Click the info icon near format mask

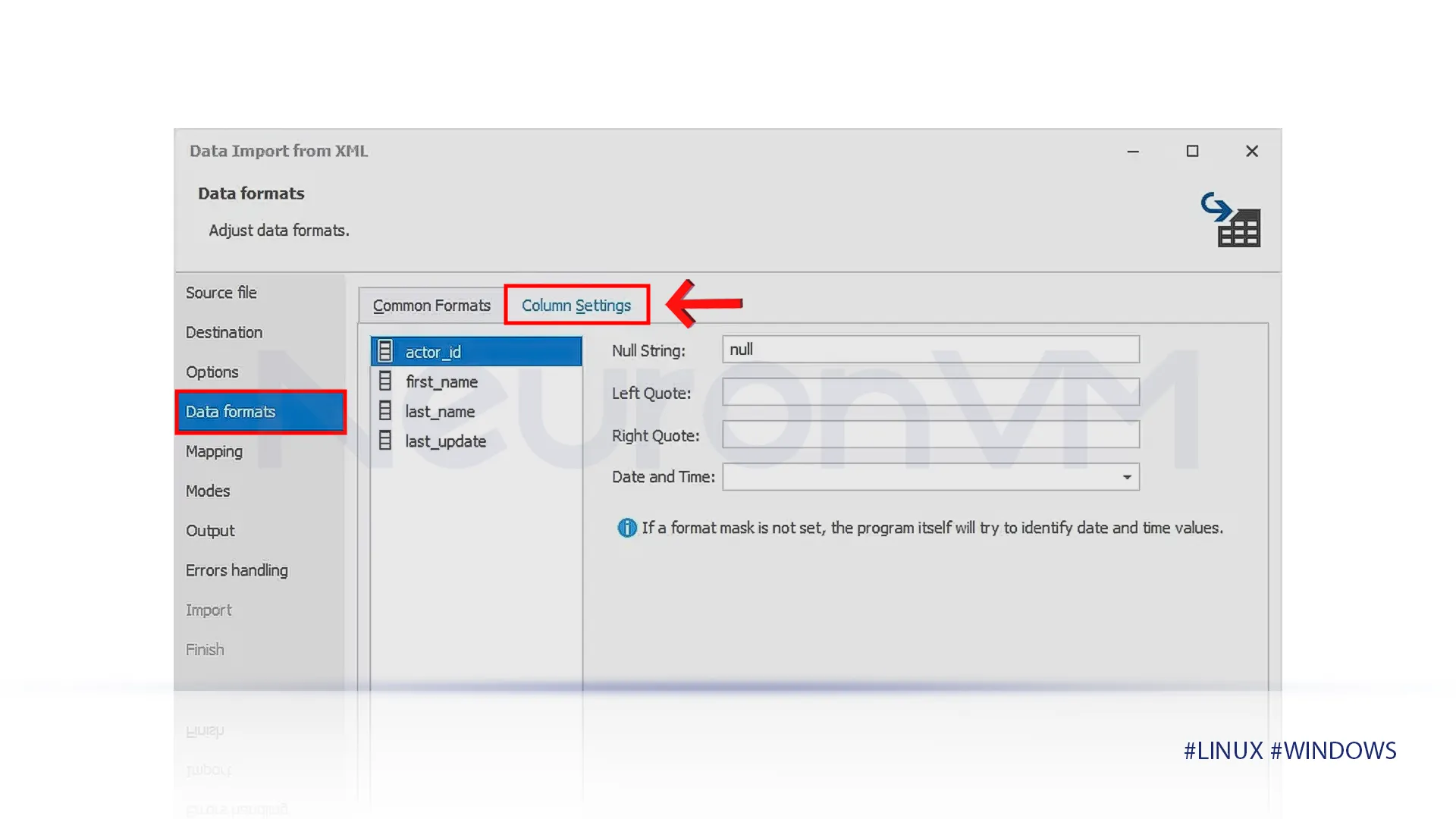(x=627, y=527)
